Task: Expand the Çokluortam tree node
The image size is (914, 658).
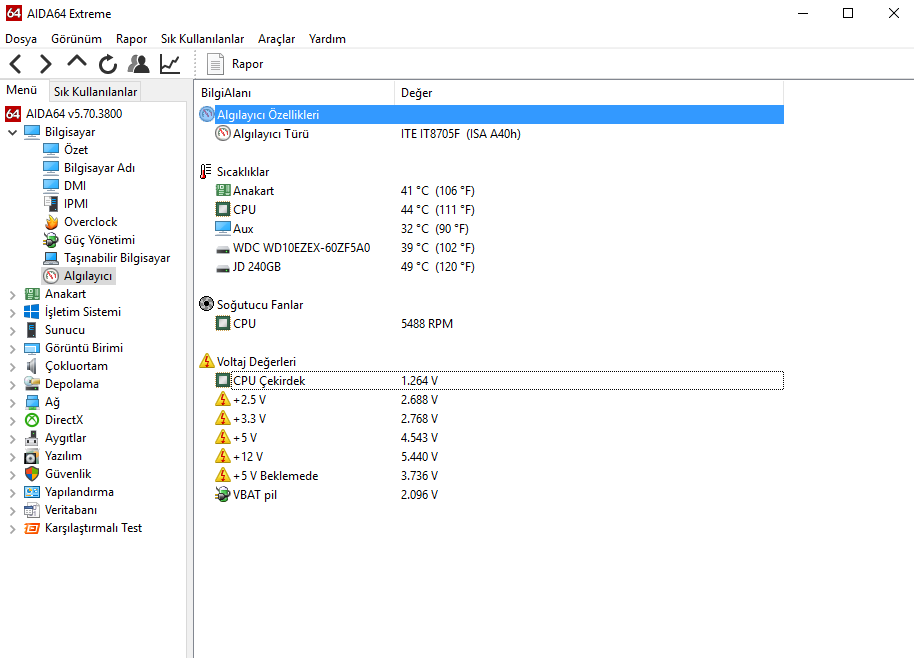Action: [x=12, y=367]
